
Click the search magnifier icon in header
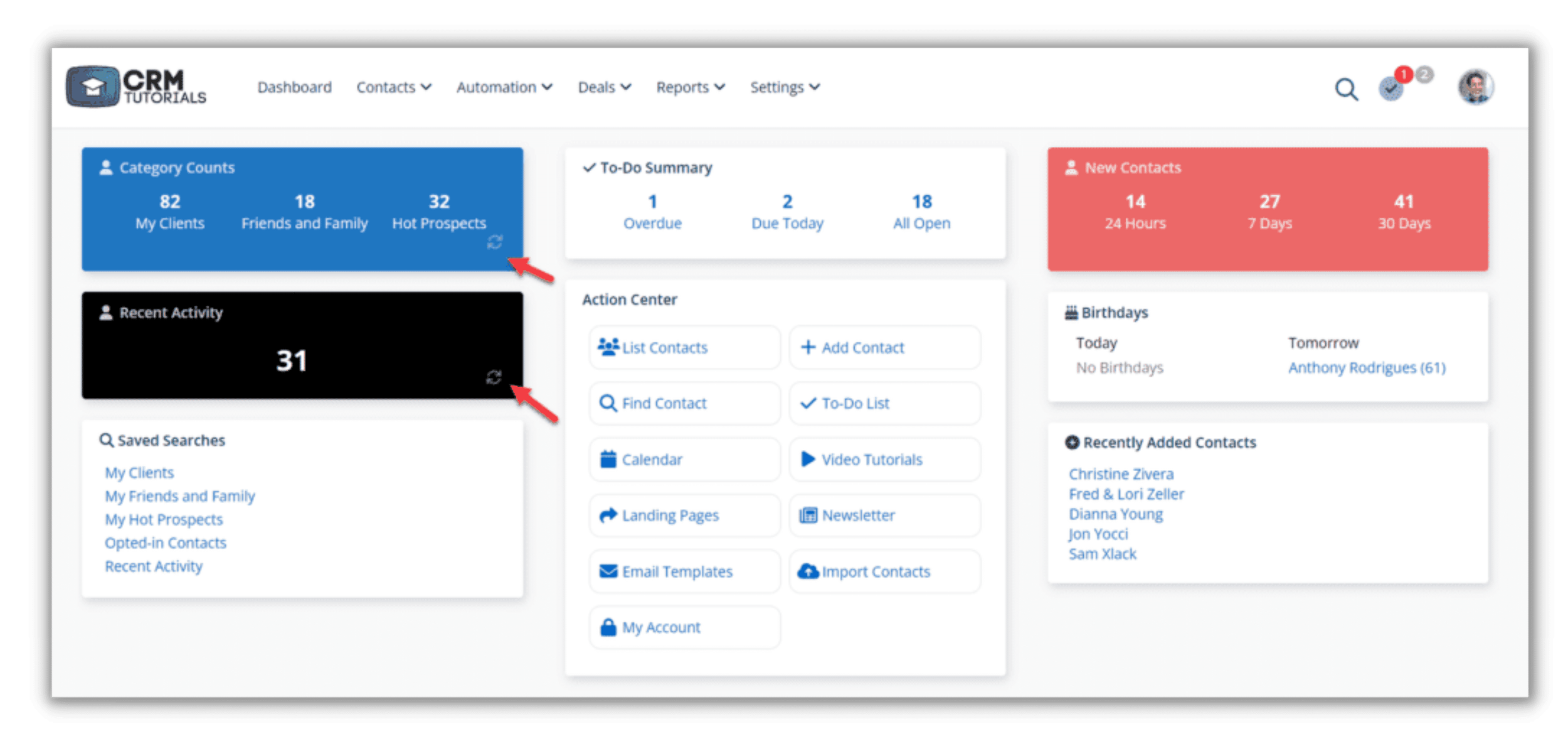point(1346,89)
